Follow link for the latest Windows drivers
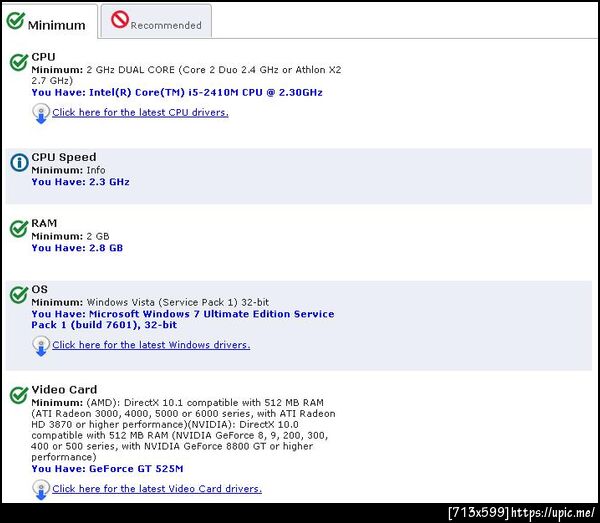Screen dimensions: 600x523 click(151, 345)
